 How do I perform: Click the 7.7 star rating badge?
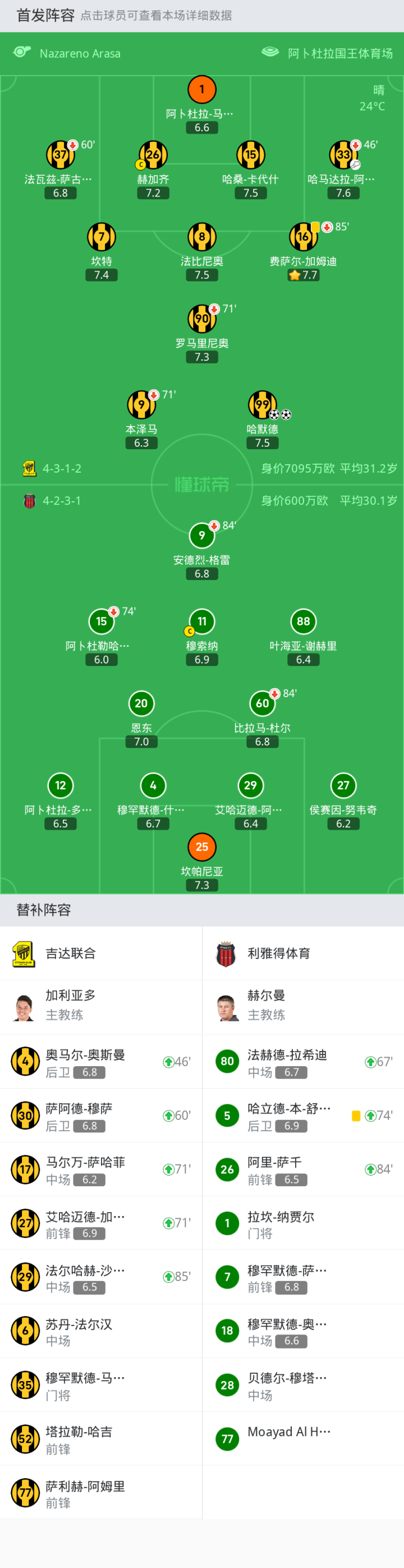click(303, 275)
